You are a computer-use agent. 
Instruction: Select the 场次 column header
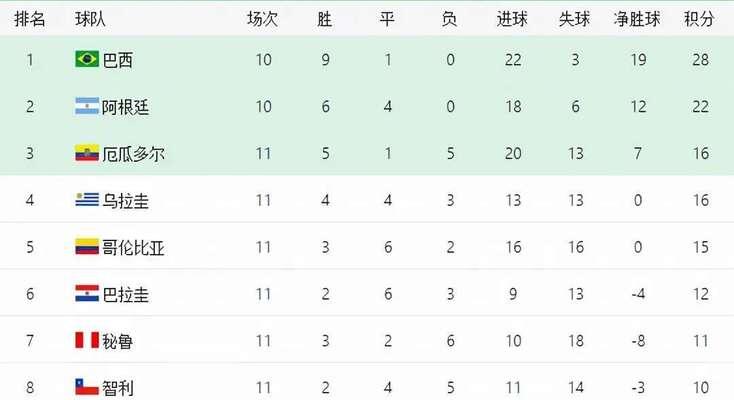click(263, 19)
